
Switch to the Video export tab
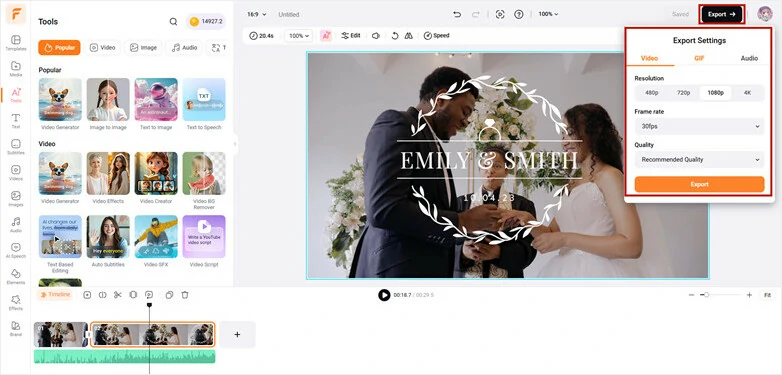[649, 58]
